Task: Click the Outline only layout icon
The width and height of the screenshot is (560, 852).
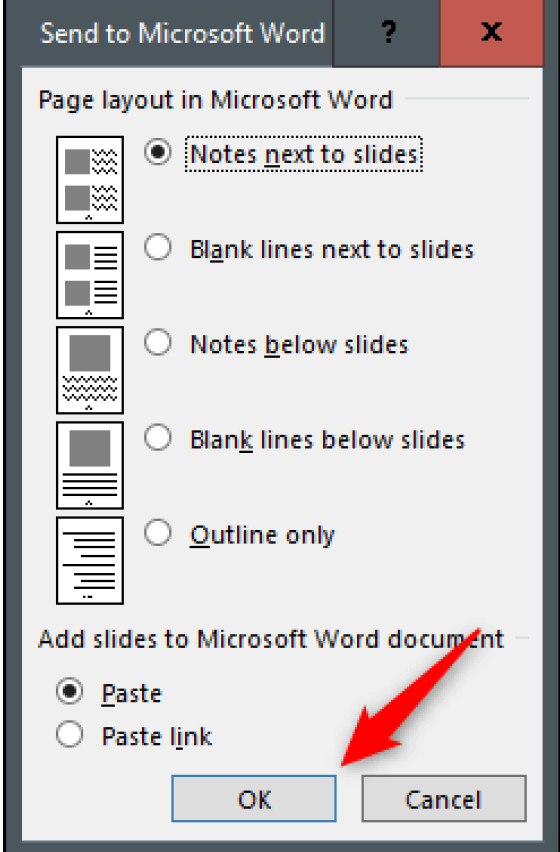Action: [x=90, y=560]
